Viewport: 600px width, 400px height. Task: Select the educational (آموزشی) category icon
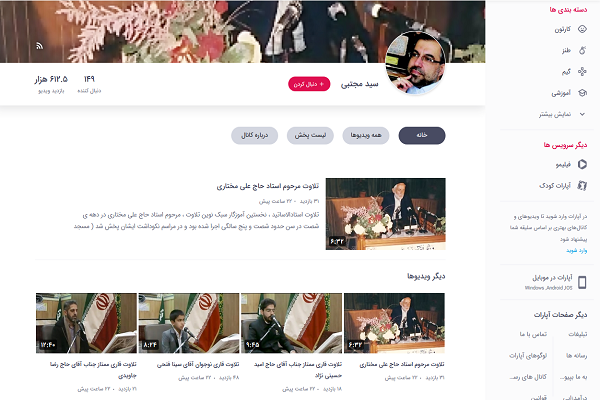click(x=582, y=93)
